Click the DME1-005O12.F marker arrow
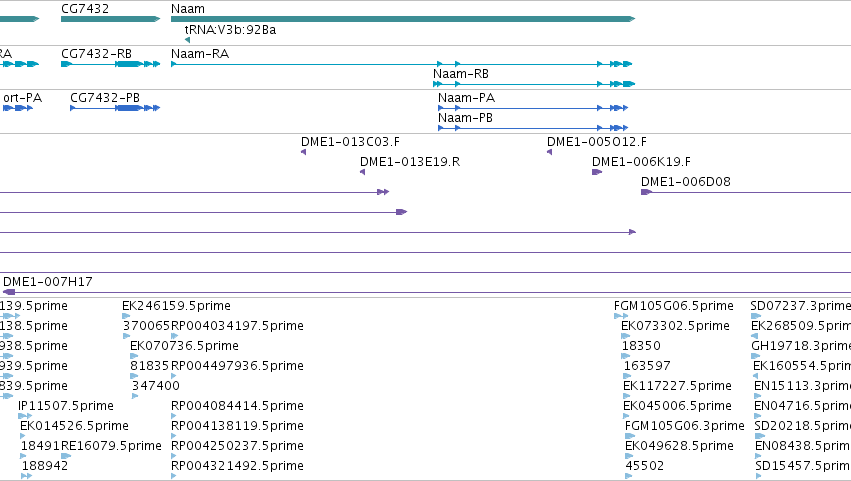851x481 pixels. [549, 152]
